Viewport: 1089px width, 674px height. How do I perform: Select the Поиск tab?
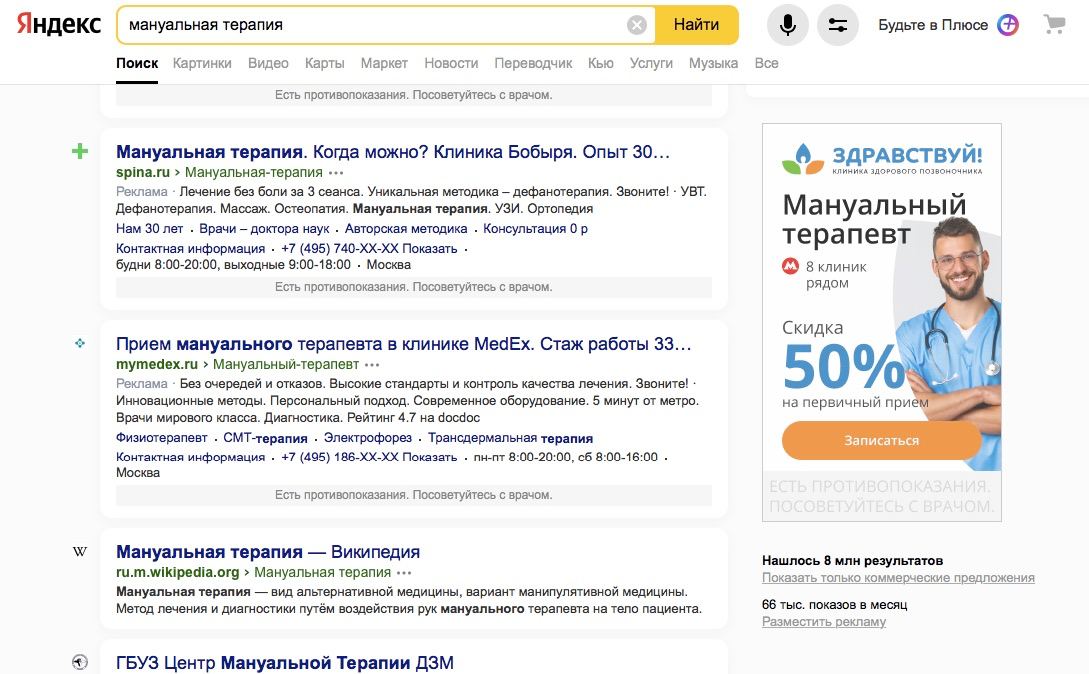tap(137, 63)
